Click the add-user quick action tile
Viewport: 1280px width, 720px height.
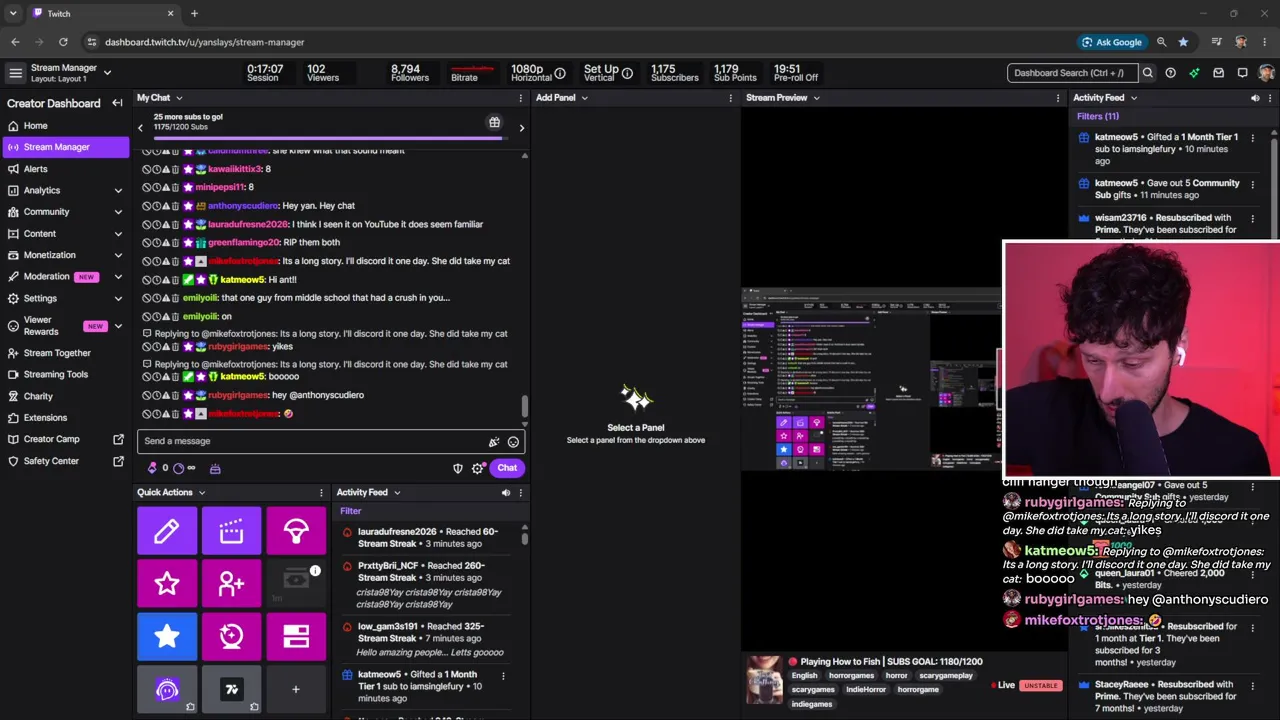pyautogui.click(x=231, y=583)
